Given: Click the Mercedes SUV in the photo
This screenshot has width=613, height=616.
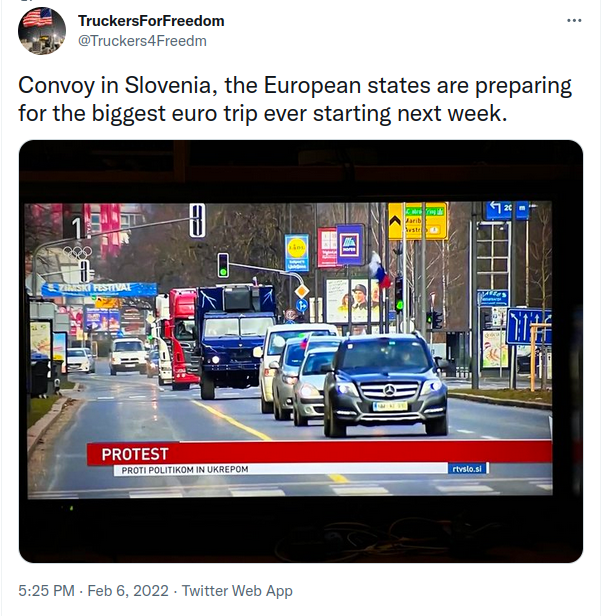Looking at the screenshot, I should (385, 385).
